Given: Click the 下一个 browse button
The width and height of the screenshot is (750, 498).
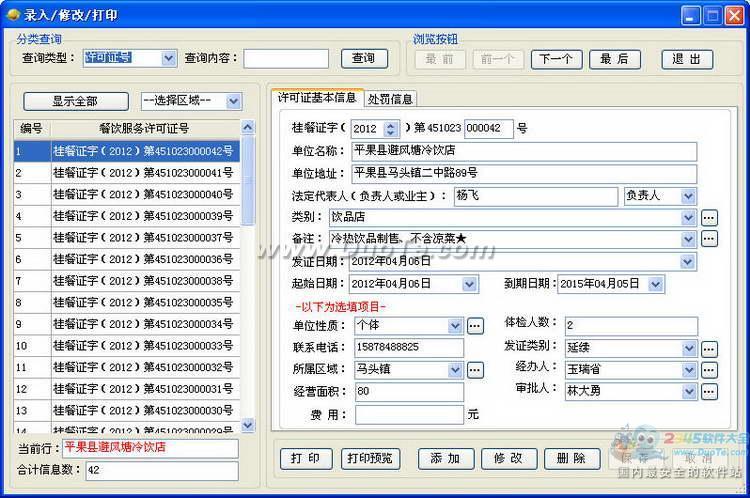Looking at the screenshot, I should pos(556,59).
